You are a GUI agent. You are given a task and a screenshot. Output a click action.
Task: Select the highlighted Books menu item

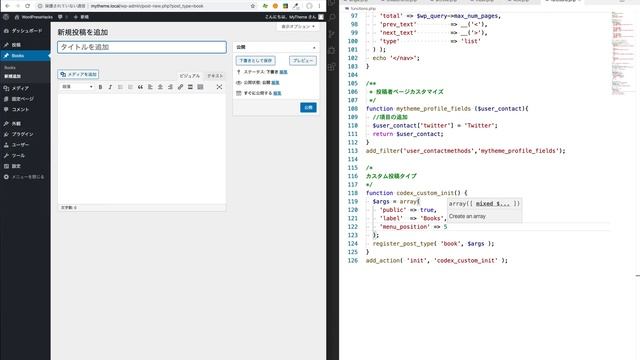tap(25, 56)
